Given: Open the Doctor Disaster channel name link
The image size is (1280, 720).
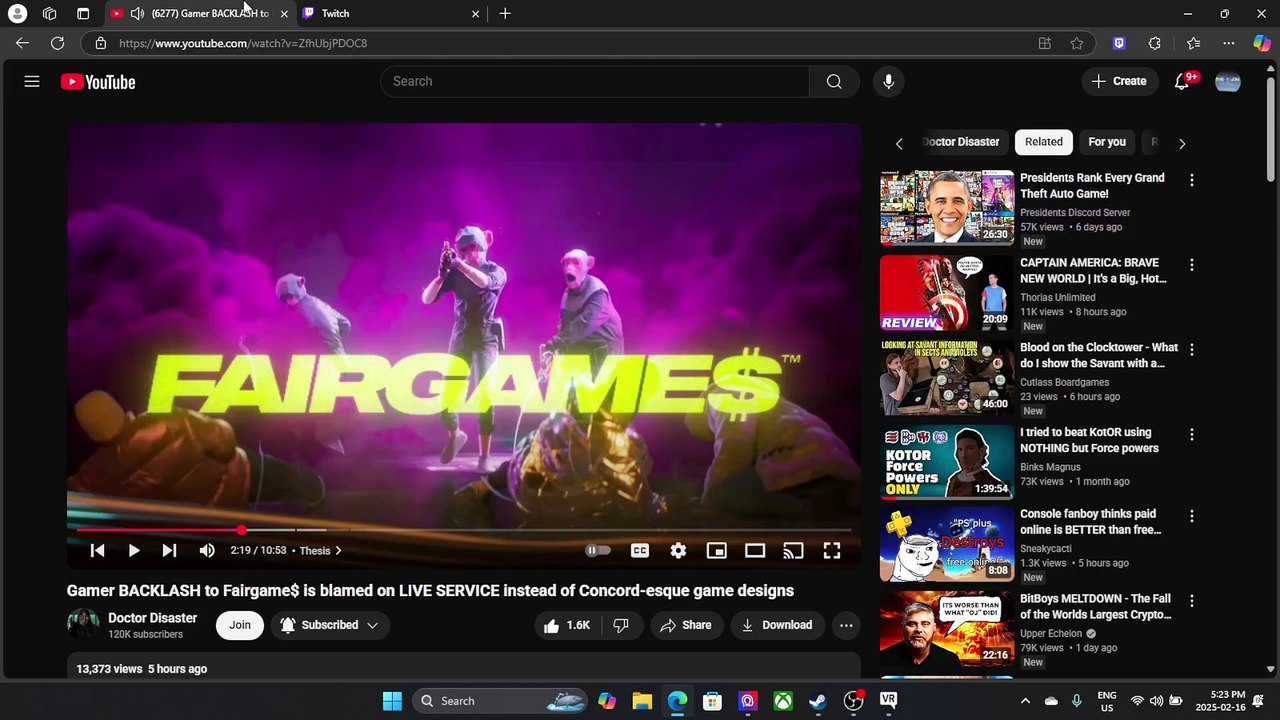Looking at the screenshot, I should point(153,618).
